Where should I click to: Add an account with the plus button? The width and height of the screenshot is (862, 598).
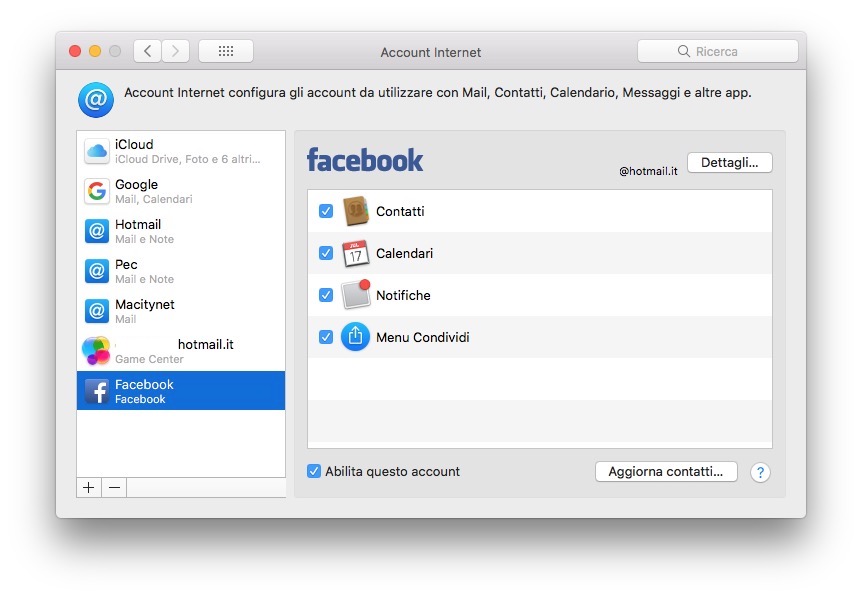tap(89, 488)
